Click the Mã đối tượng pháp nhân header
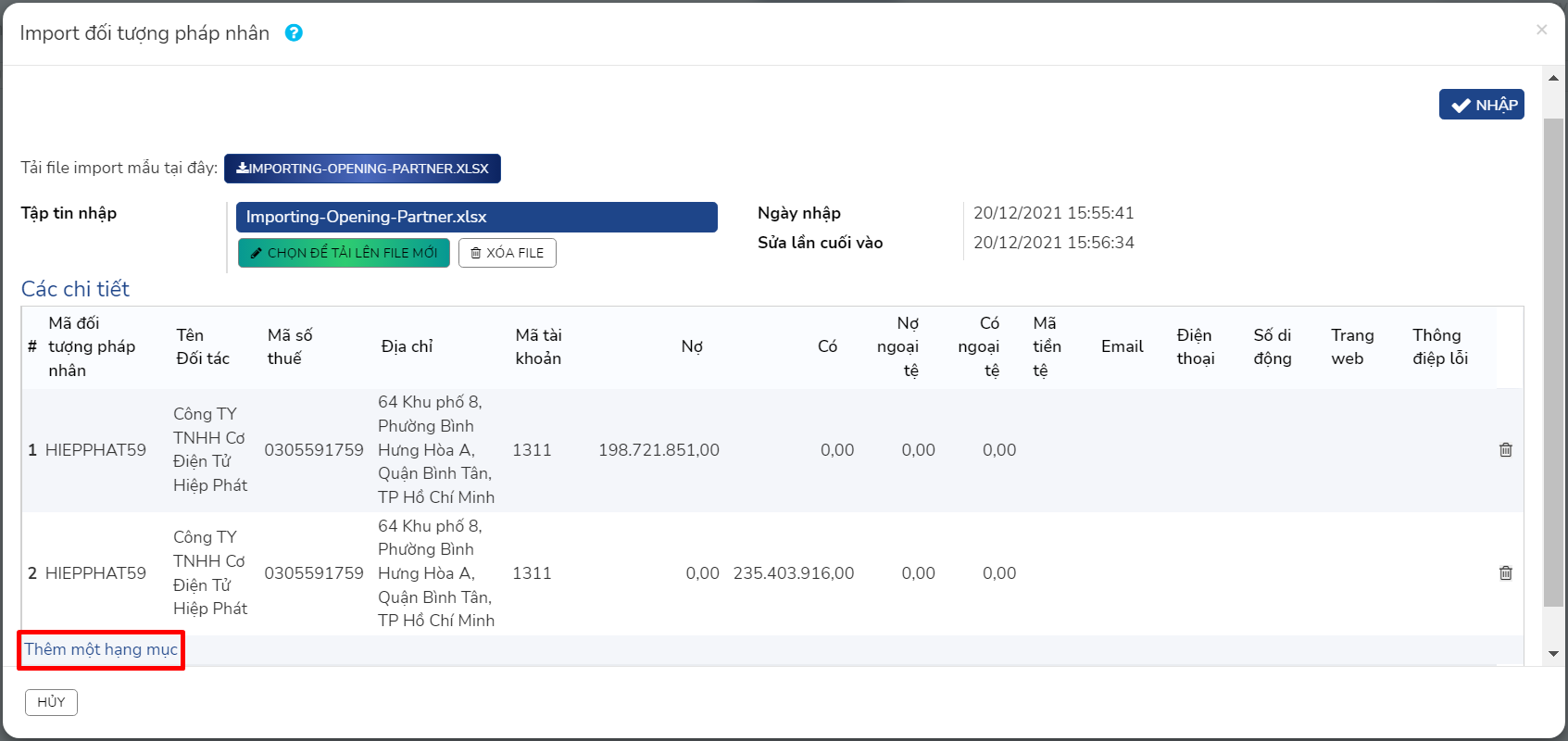The image size is (1568, 741). pos(92,346)
